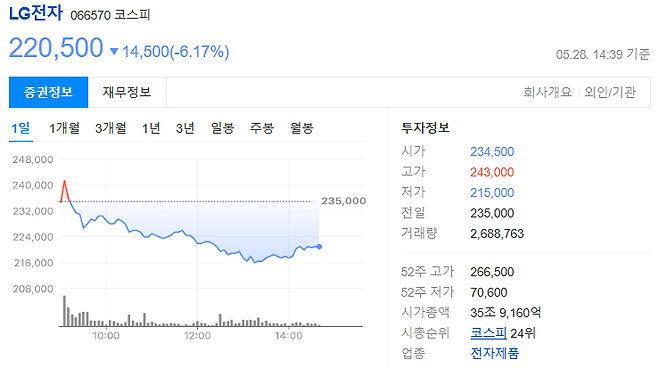Switch to the 재무정보 tab
The height and width of the screenshot is (368, 658).
pos(127,92)
